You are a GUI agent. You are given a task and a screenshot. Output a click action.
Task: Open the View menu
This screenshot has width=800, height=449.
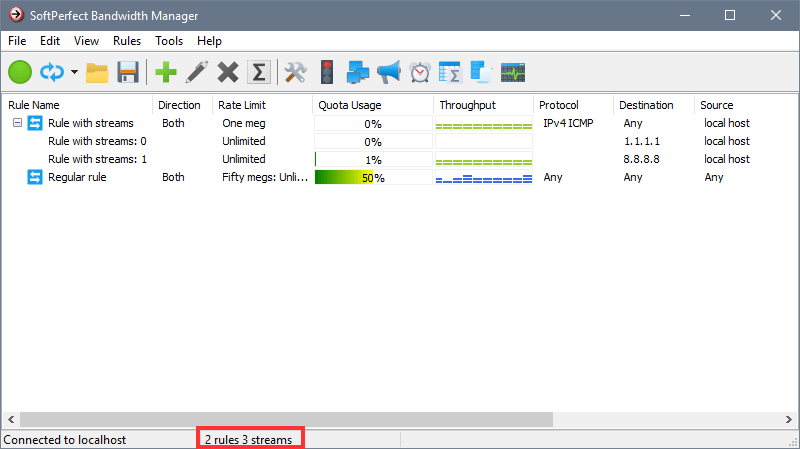(x=86, y=41)
